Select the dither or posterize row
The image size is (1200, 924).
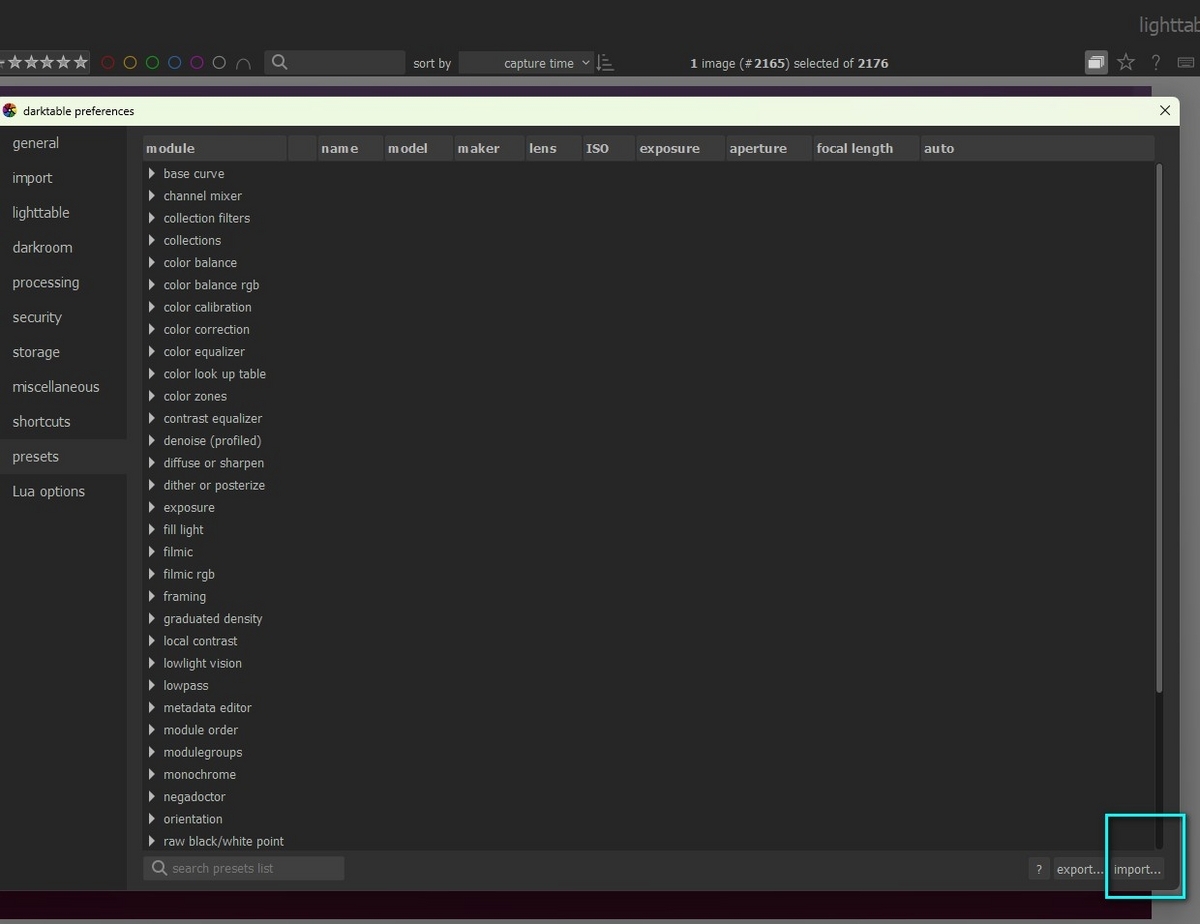click(648, 485)
